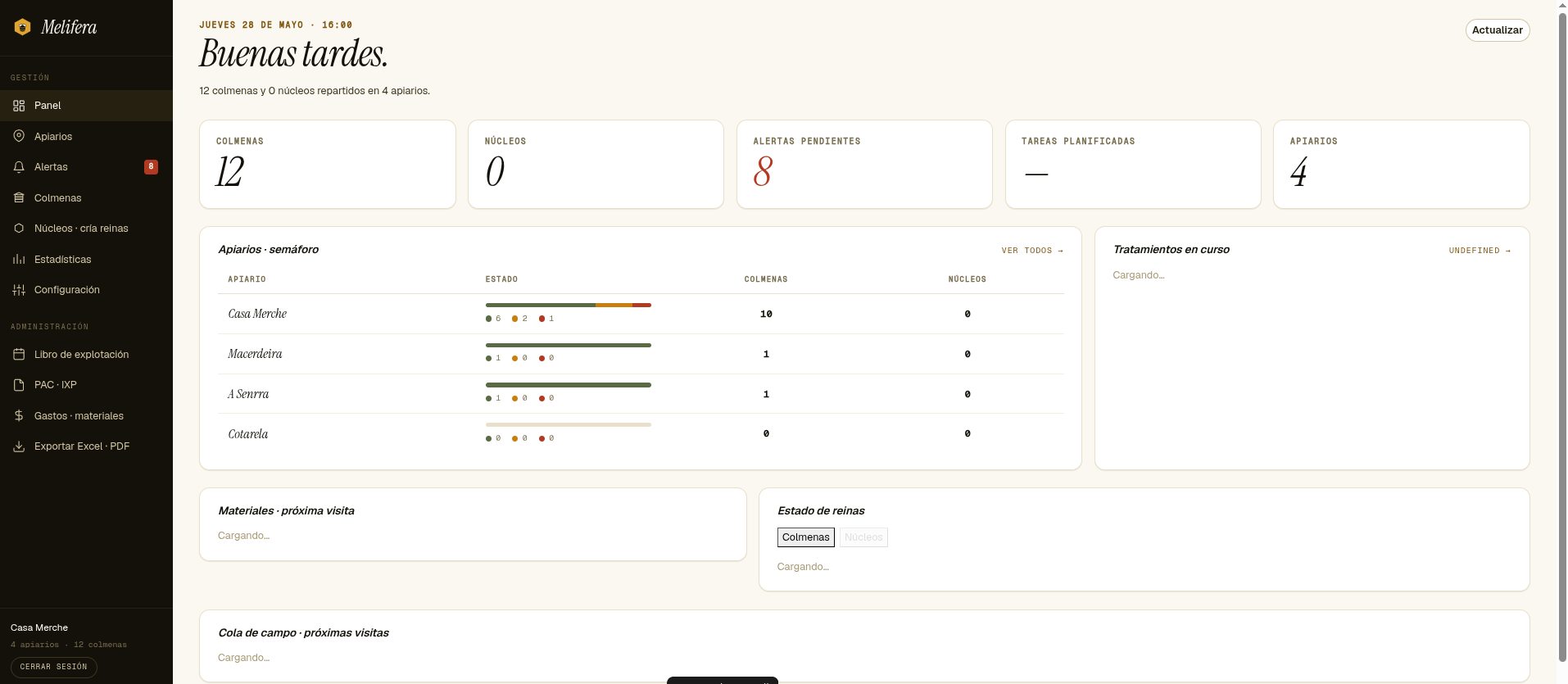Click the Colmenas column header in table
This screenshot has height=684, width=1568.
pos(766,279)
